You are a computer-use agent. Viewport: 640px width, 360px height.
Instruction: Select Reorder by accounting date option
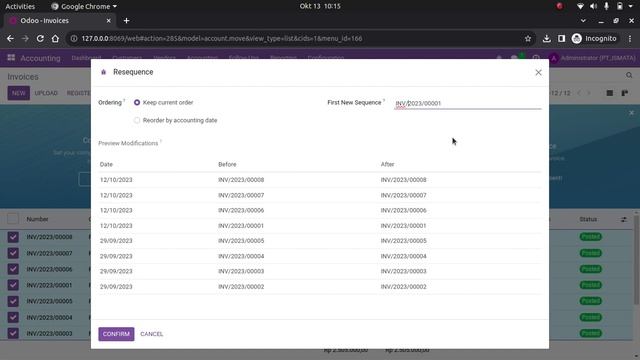point(137,120)
